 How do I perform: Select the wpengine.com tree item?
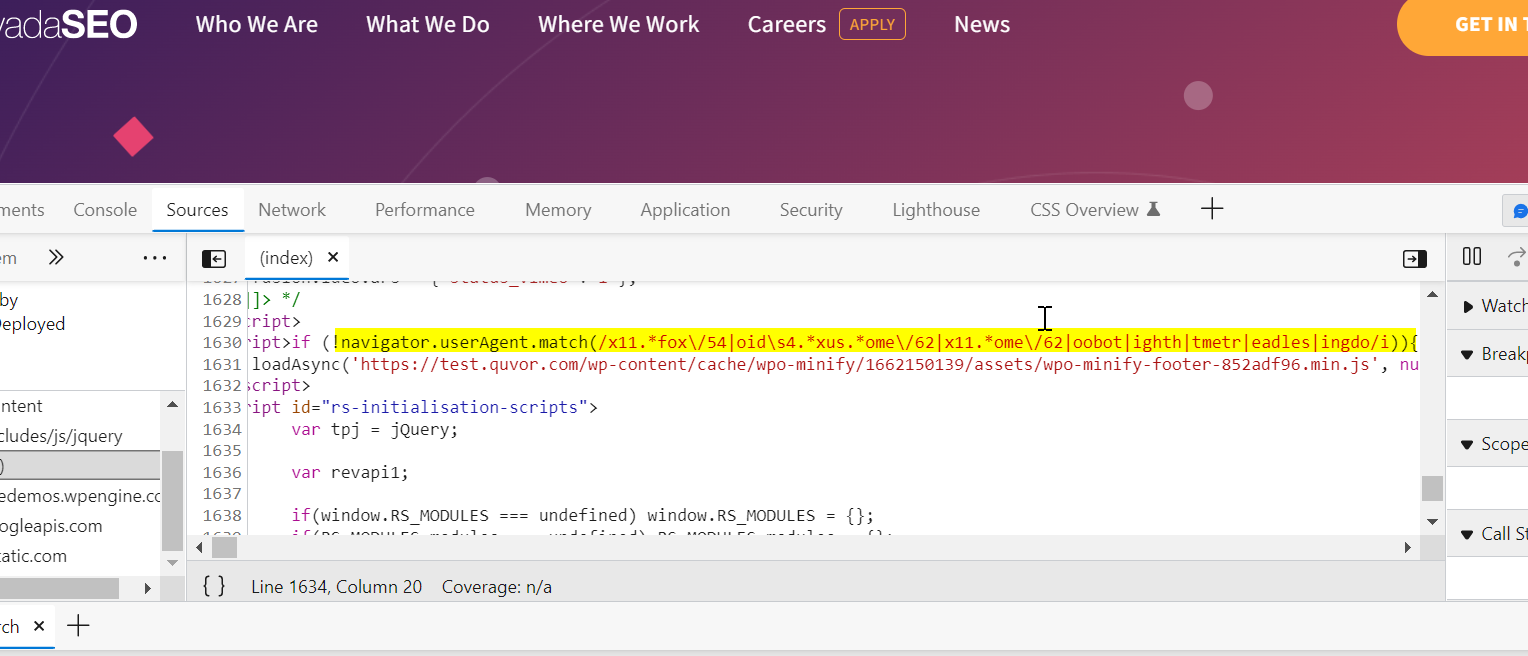tap(80, 496)
